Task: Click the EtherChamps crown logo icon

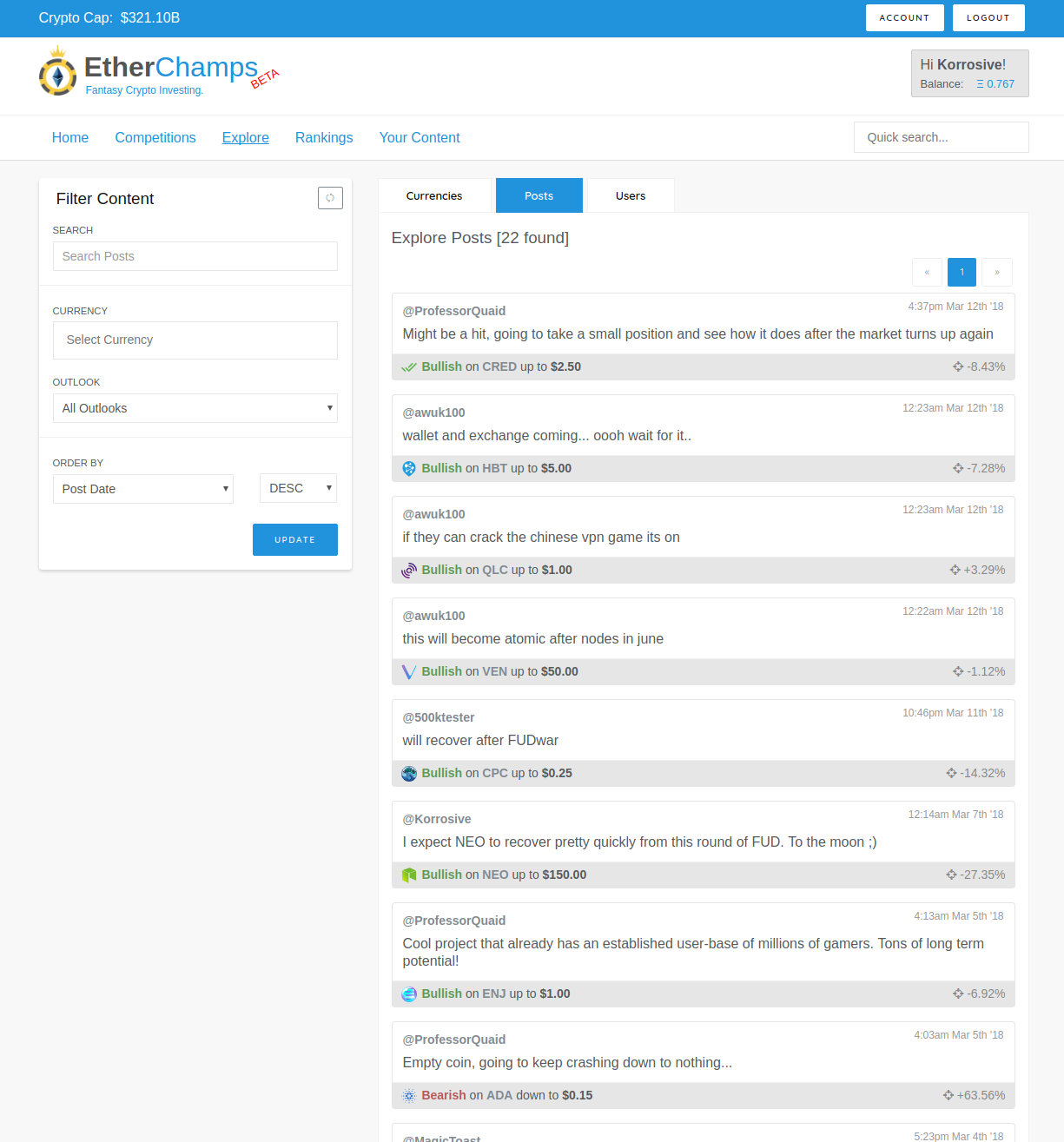Action: point(57,71)
